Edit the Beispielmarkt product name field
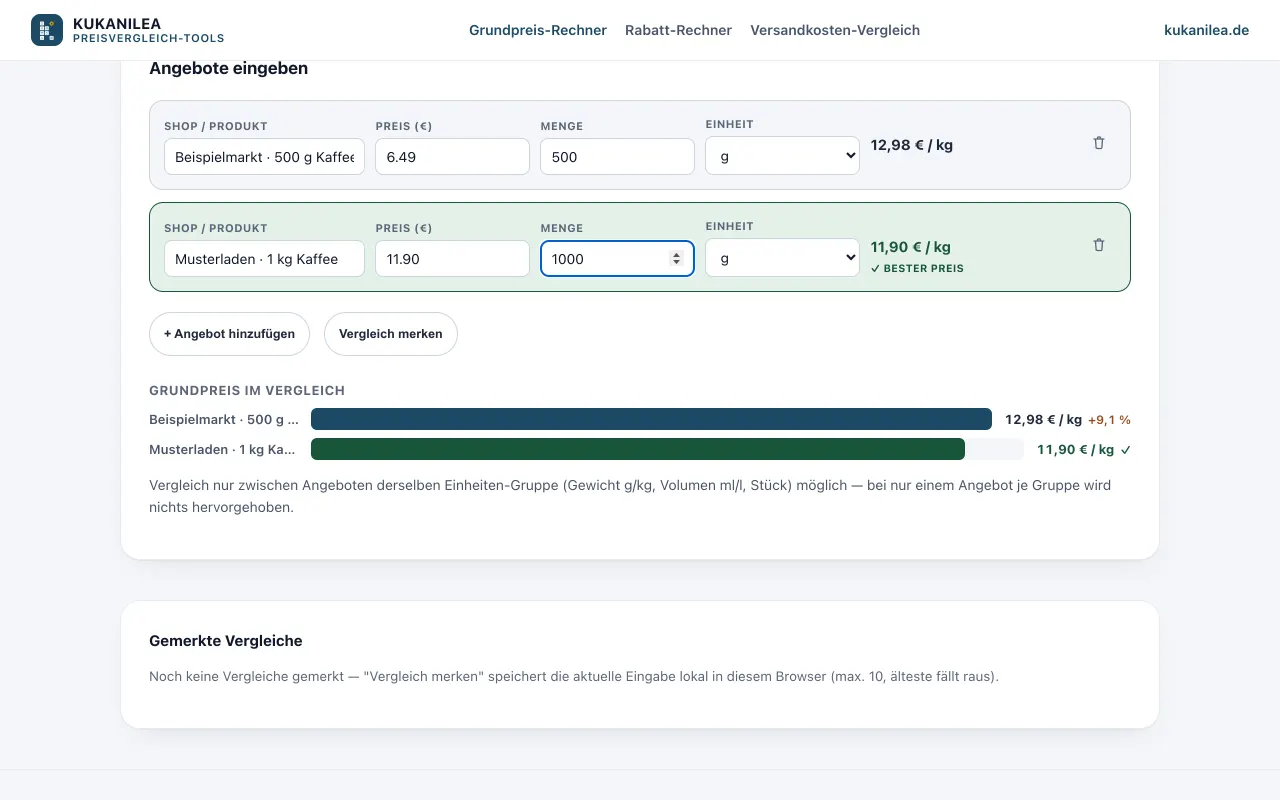The image size is (1280, 800). click(x=264, y=157)
